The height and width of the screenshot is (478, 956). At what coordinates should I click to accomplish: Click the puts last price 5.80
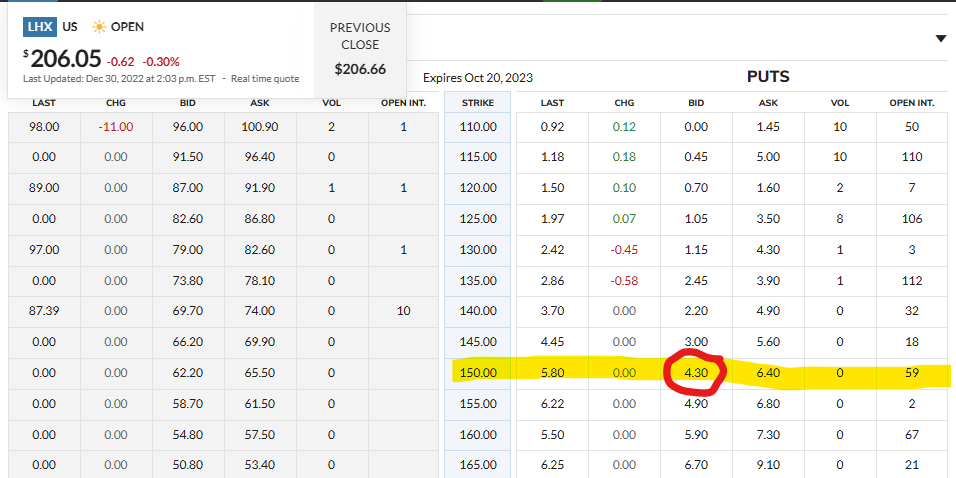[552, 374]
